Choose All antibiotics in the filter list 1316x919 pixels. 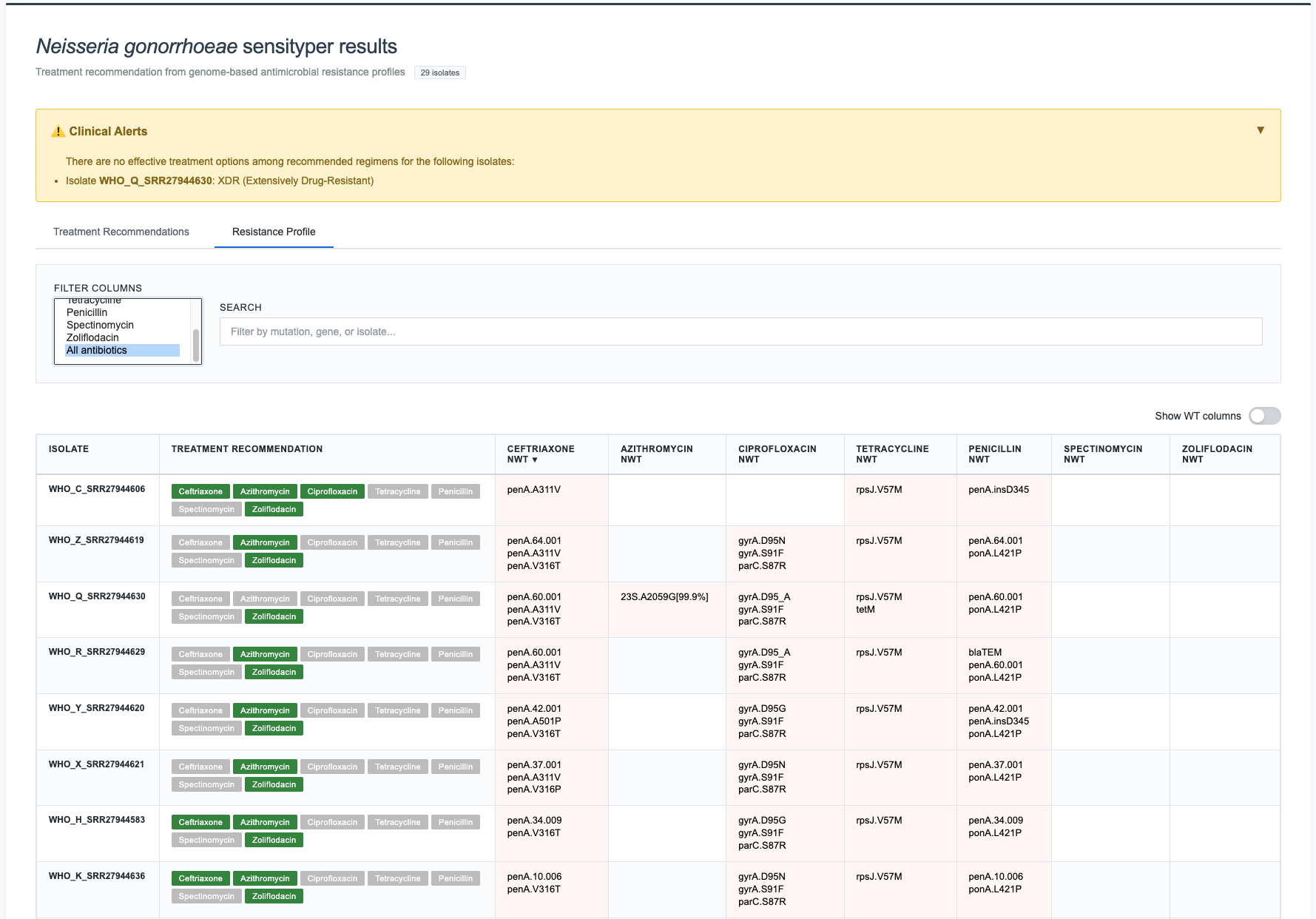coord(97,350)
